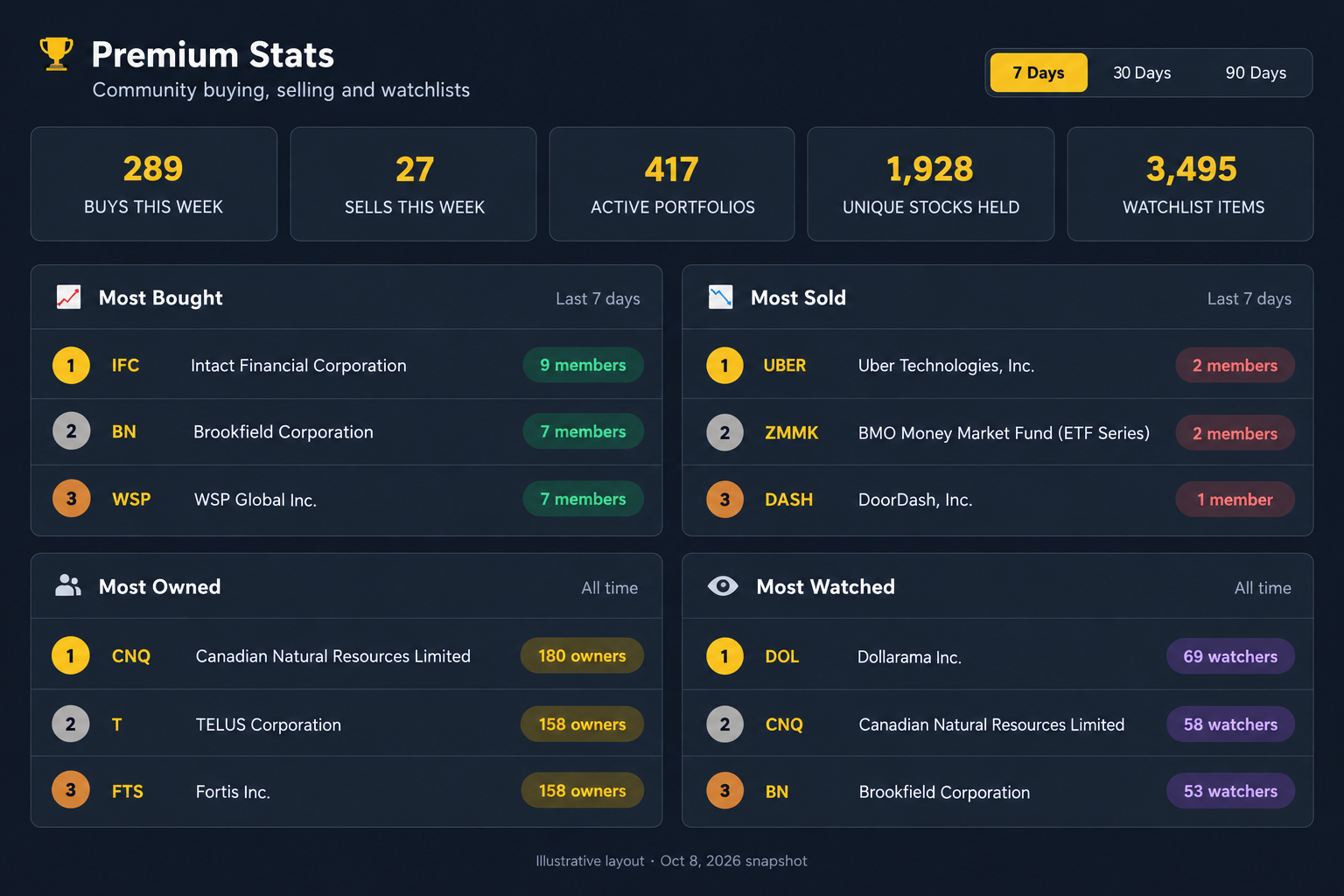This screenshot has width=1344, height=896.
Task: Open the 27 Sells This Week card
Action: 413,184
